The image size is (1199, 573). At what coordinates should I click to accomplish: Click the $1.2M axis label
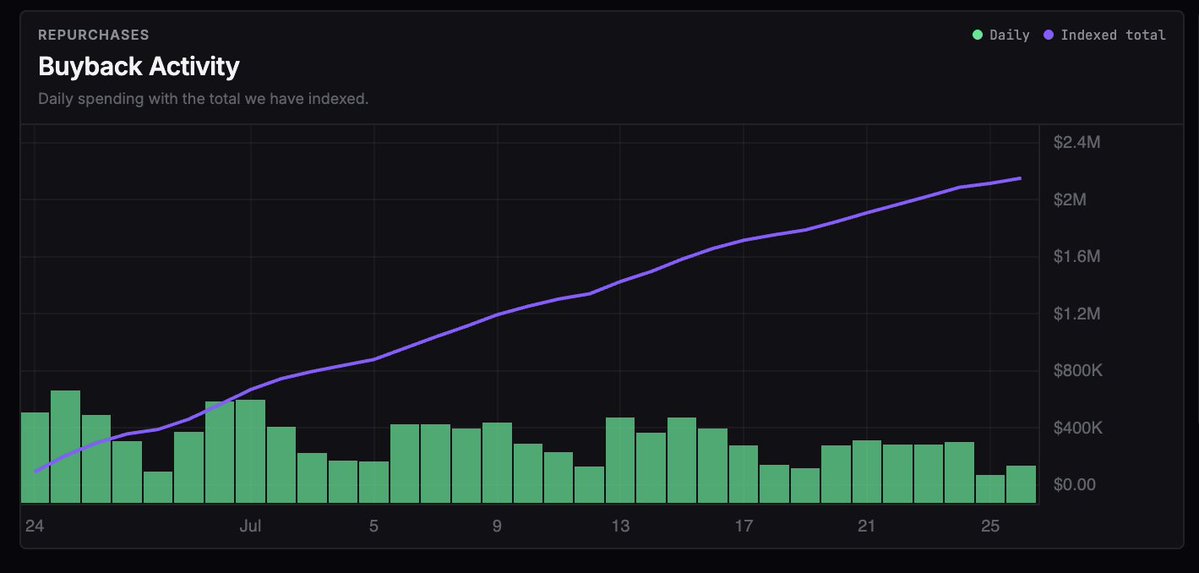click(1076, 314)
